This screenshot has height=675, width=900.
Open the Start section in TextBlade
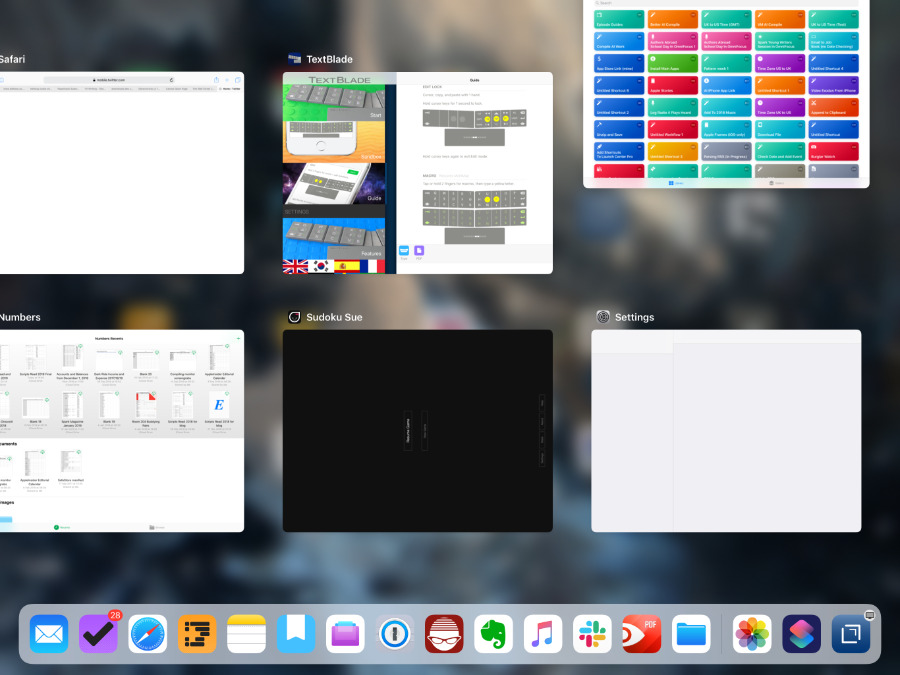point(334,103)
